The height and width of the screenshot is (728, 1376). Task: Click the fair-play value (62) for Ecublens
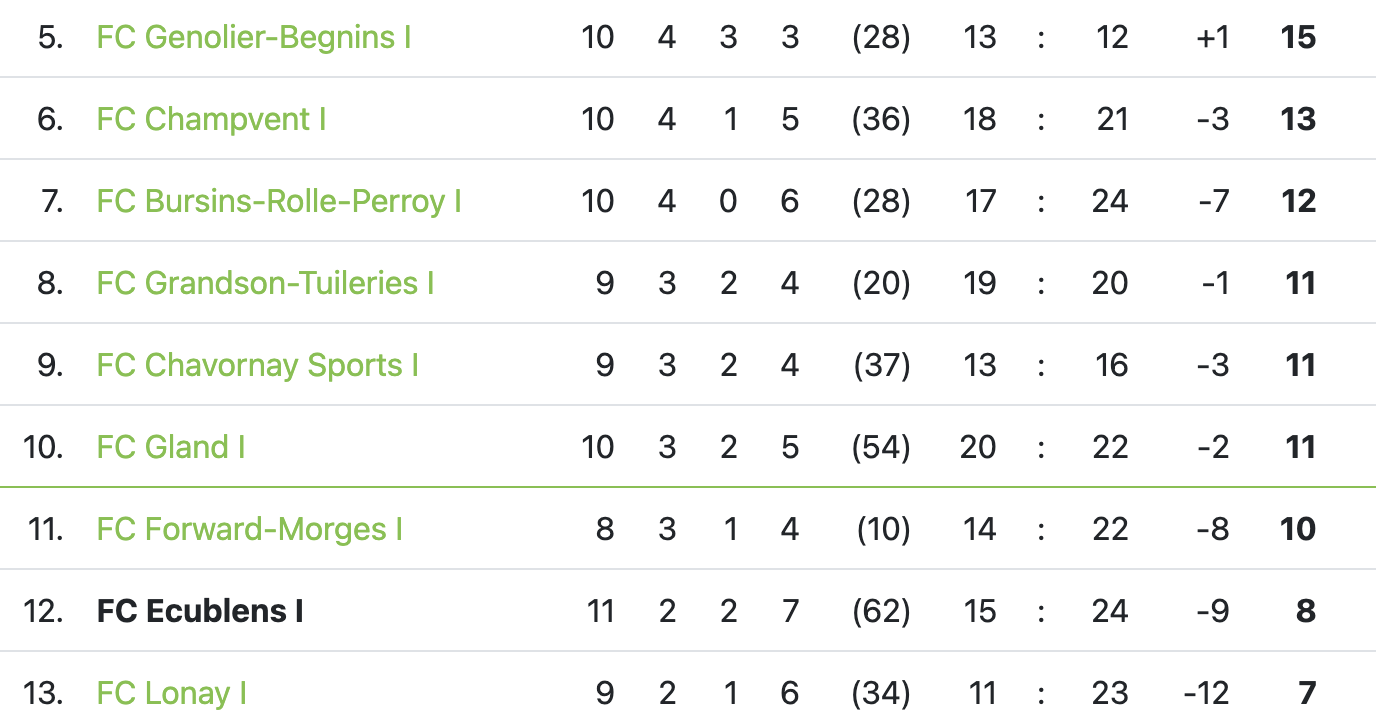pos(881,611)
